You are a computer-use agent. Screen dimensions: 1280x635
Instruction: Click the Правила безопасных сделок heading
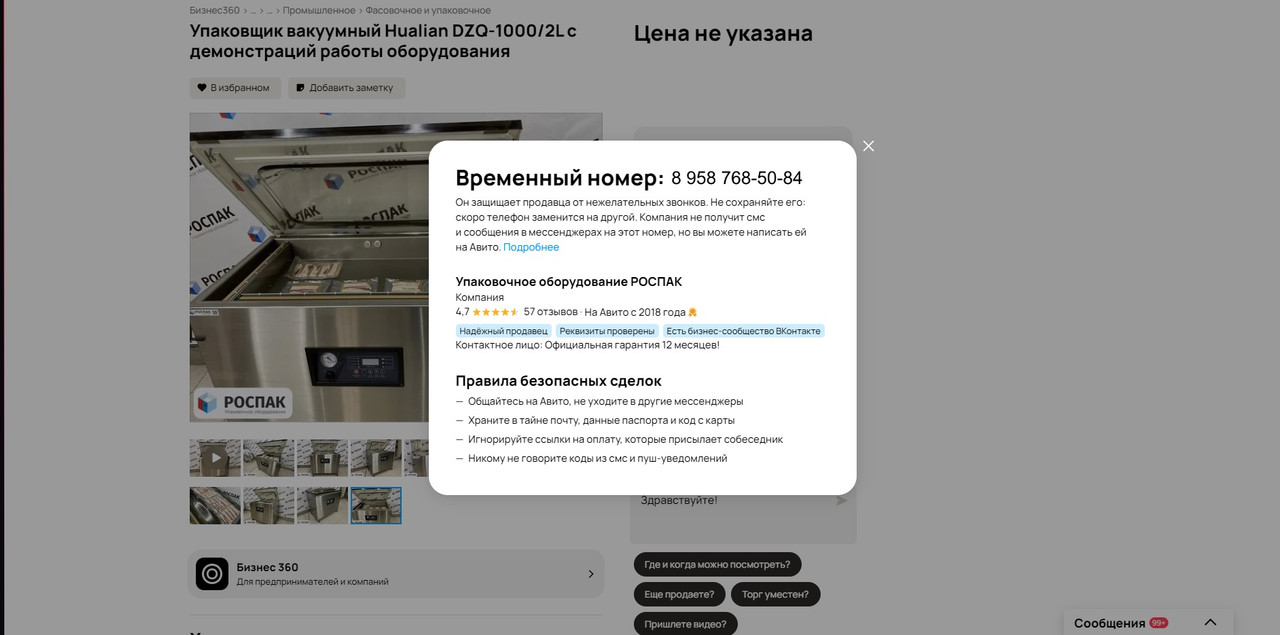click(x=558, y=381)
